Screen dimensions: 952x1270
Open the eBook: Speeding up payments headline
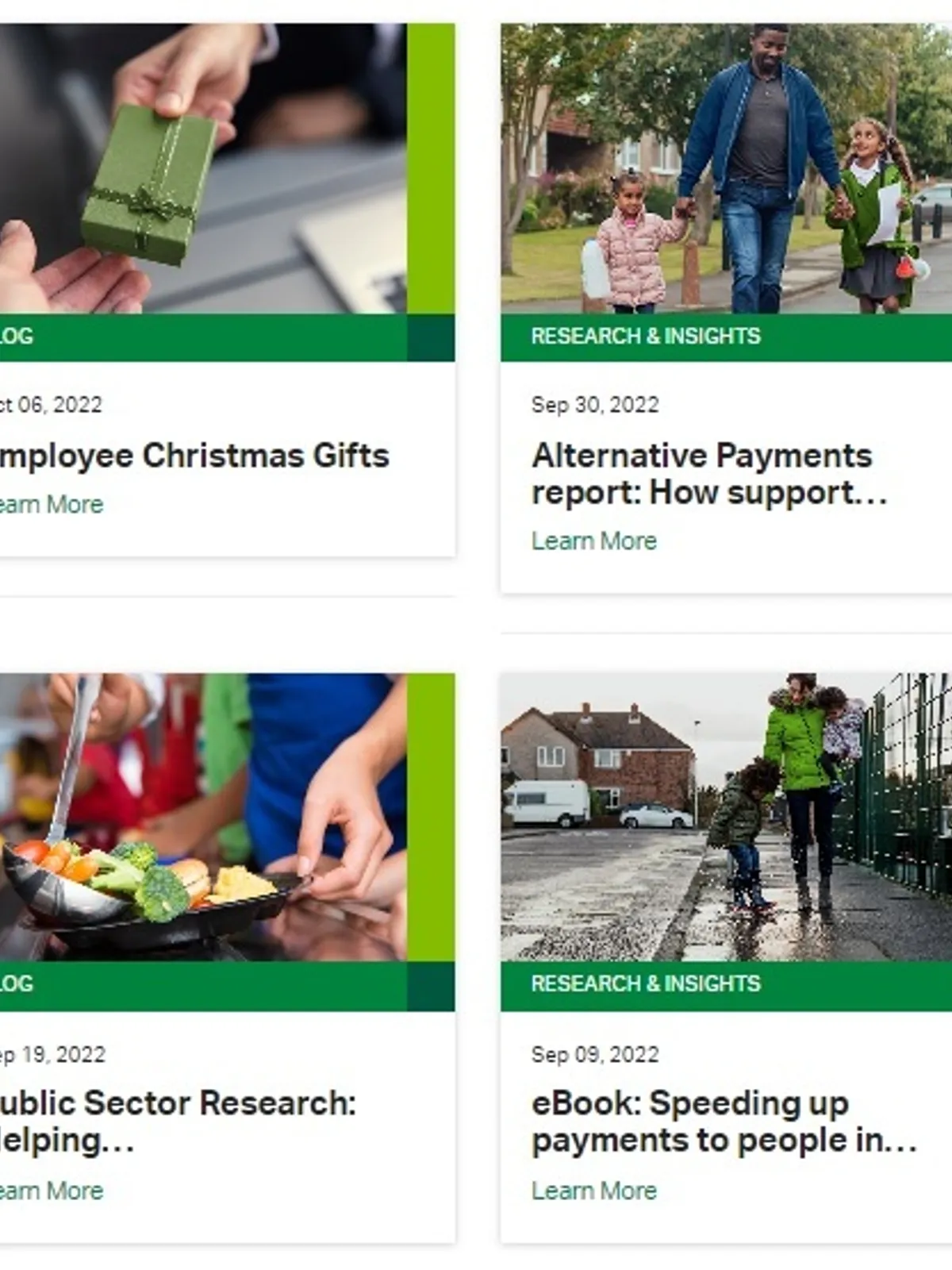tap(724, 1122)
